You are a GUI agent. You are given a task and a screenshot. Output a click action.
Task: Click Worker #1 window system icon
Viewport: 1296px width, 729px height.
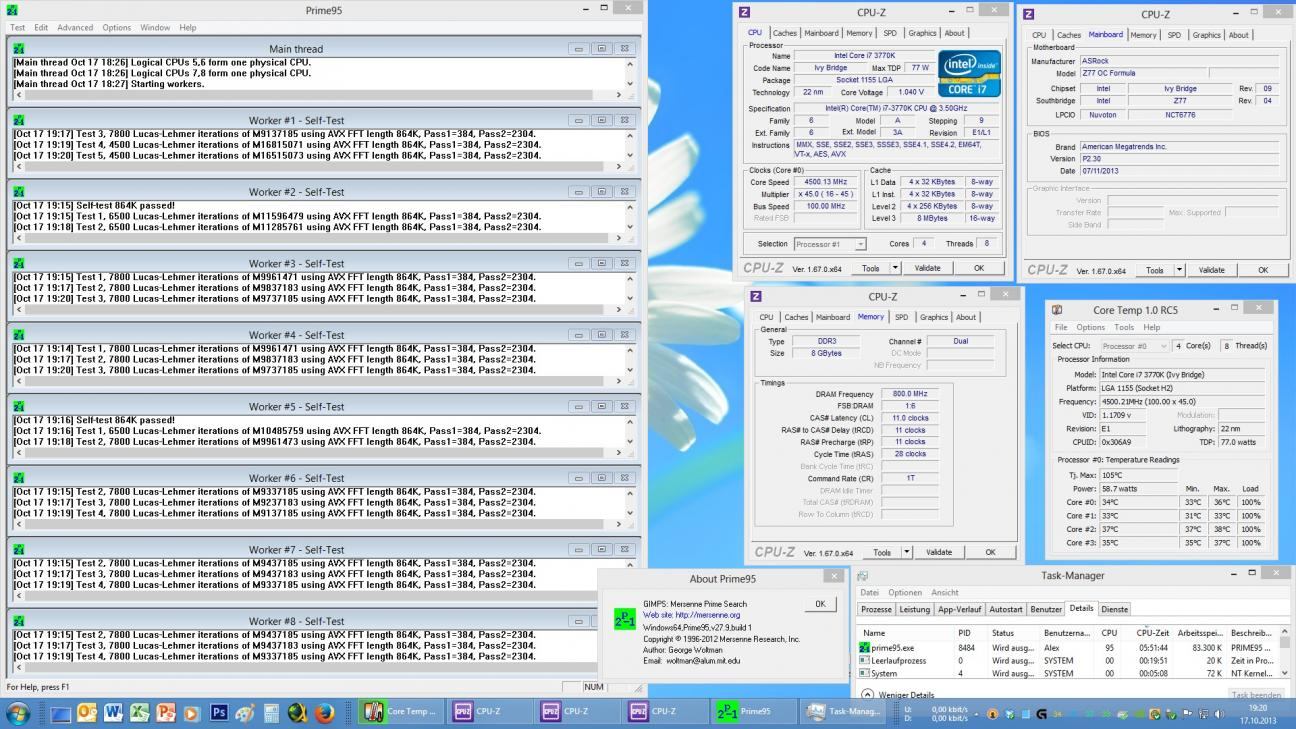[19, 120]
